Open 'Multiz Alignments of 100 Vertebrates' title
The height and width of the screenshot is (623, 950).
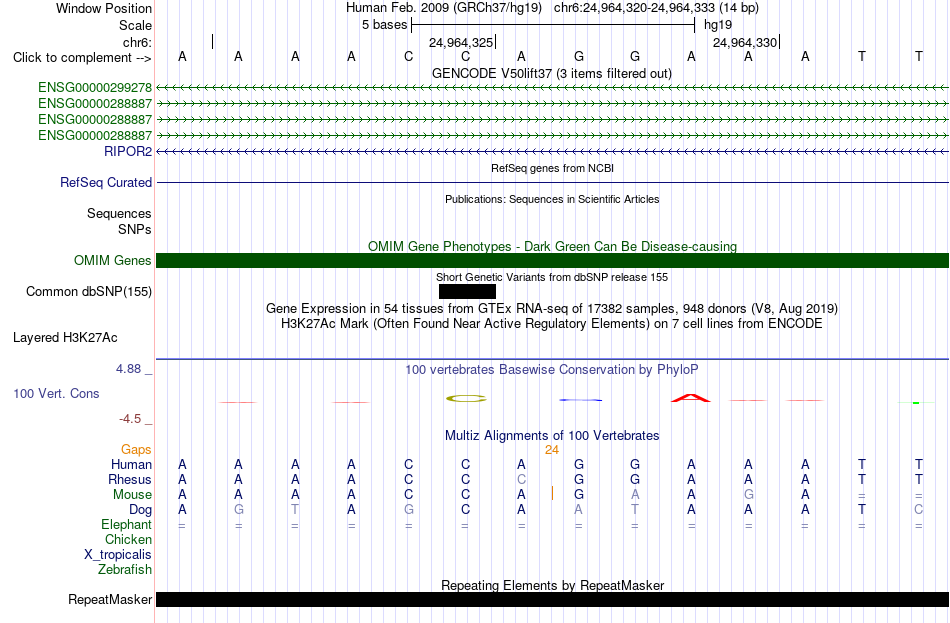552,435
